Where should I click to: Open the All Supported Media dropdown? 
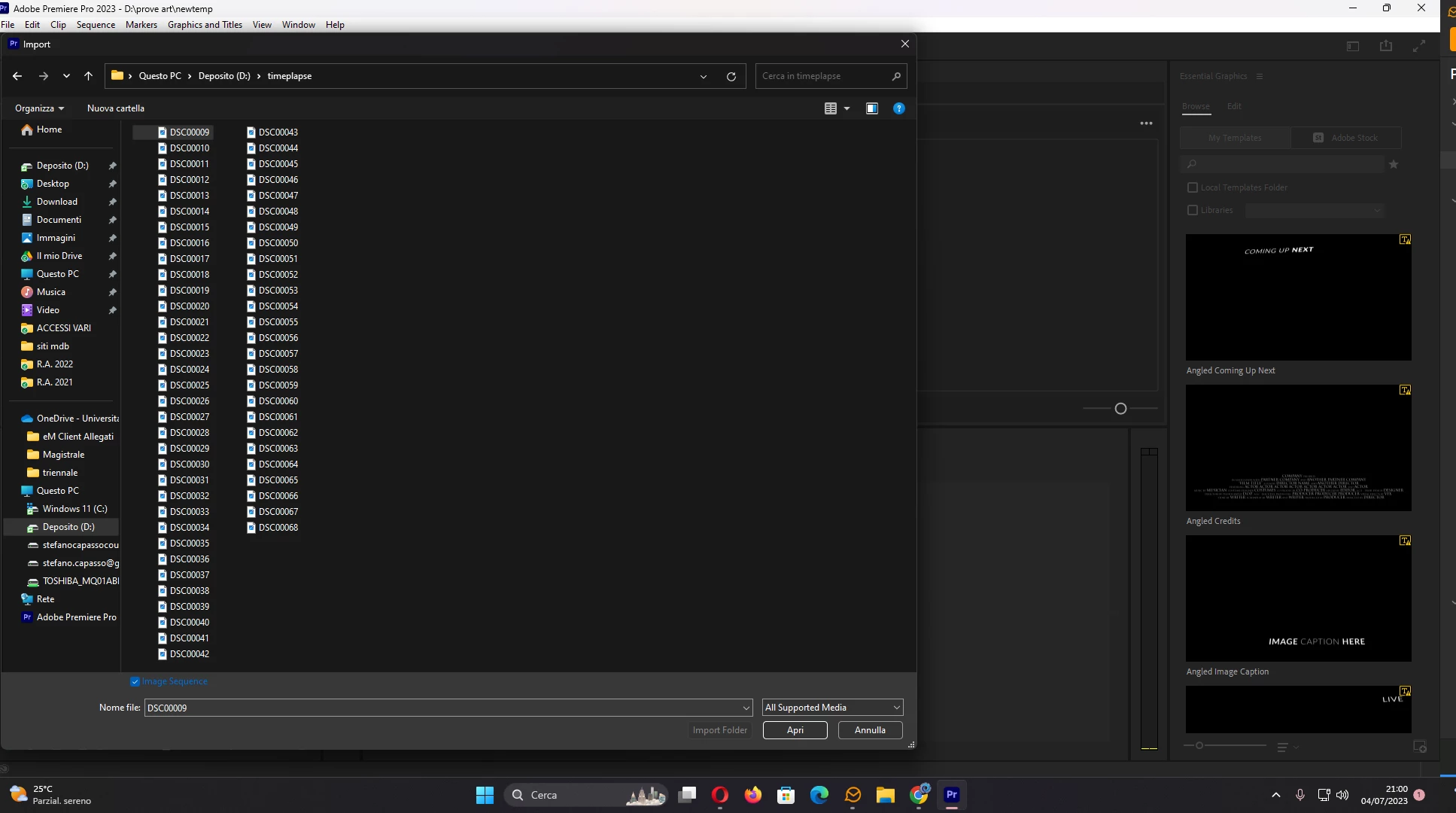(831, 708)
